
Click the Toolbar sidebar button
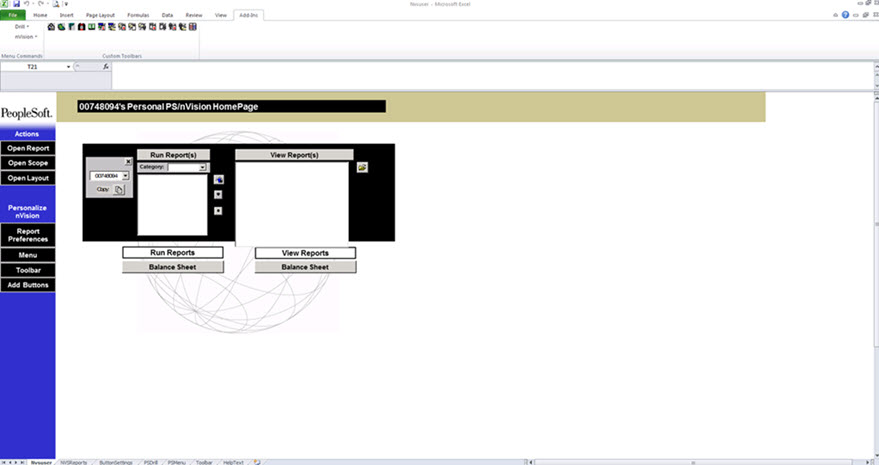pos(28,270)
